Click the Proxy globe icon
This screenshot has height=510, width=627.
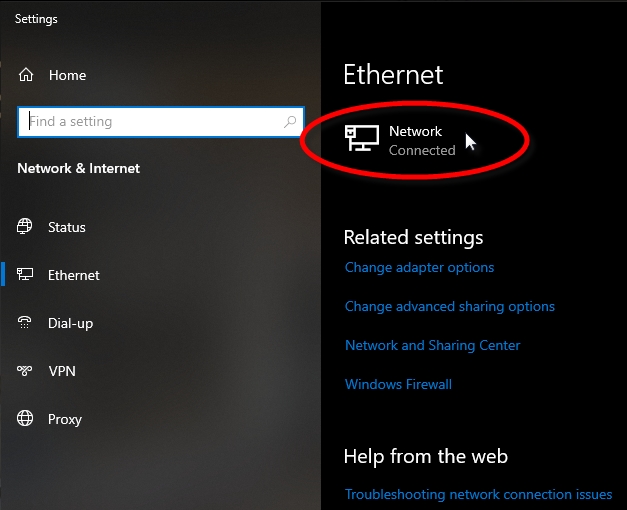click(25, 419)
